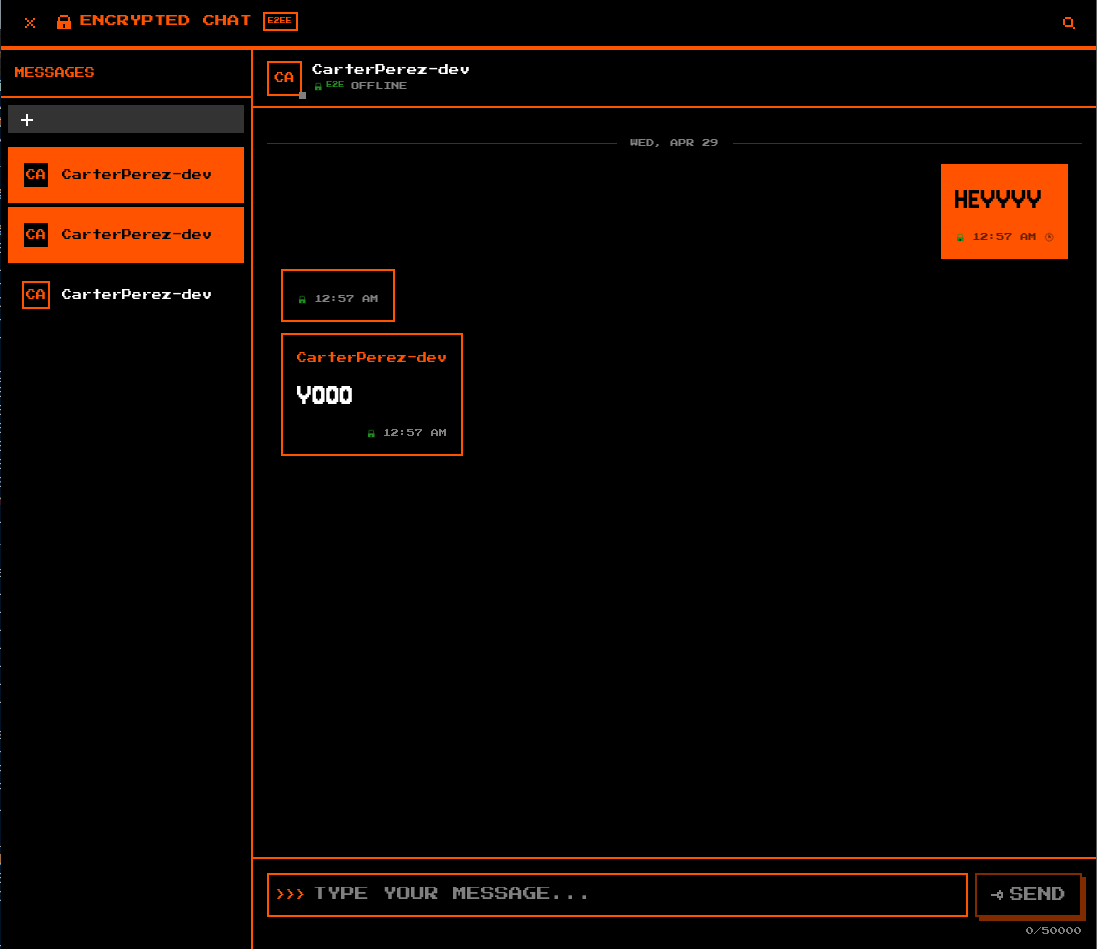Select the HEYYYY sent message bubble
The image size is (1097, 949).
pos(1004,211)
